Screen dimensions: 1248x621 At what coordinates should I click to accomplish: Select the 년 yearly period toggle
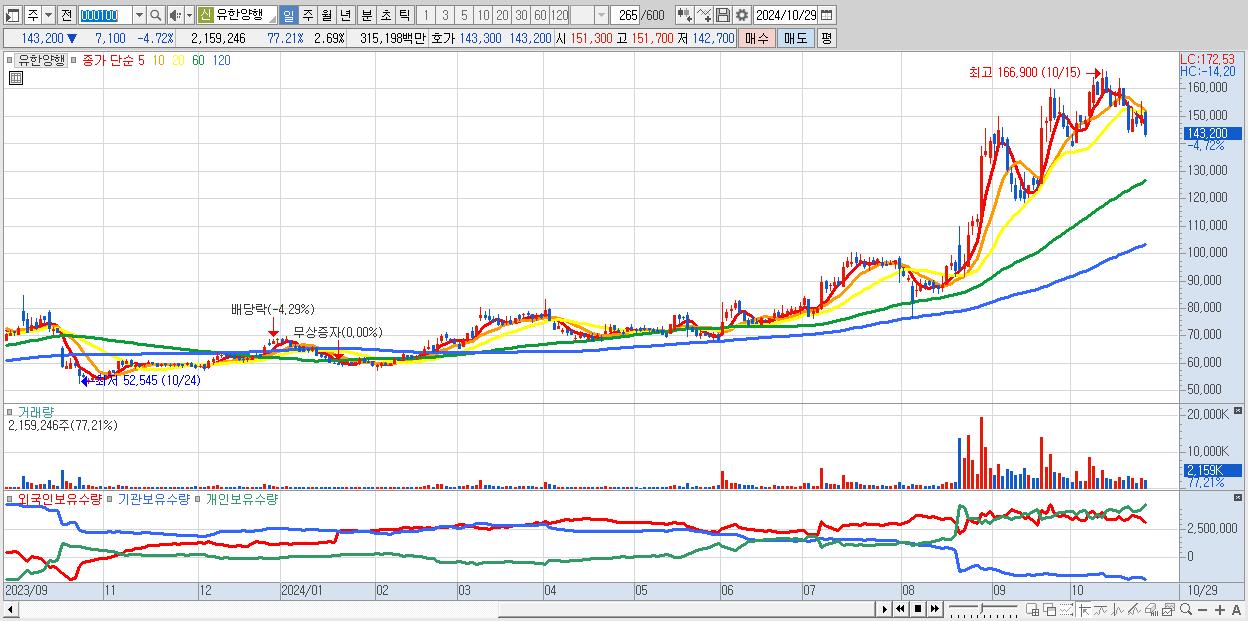(345, 16)
